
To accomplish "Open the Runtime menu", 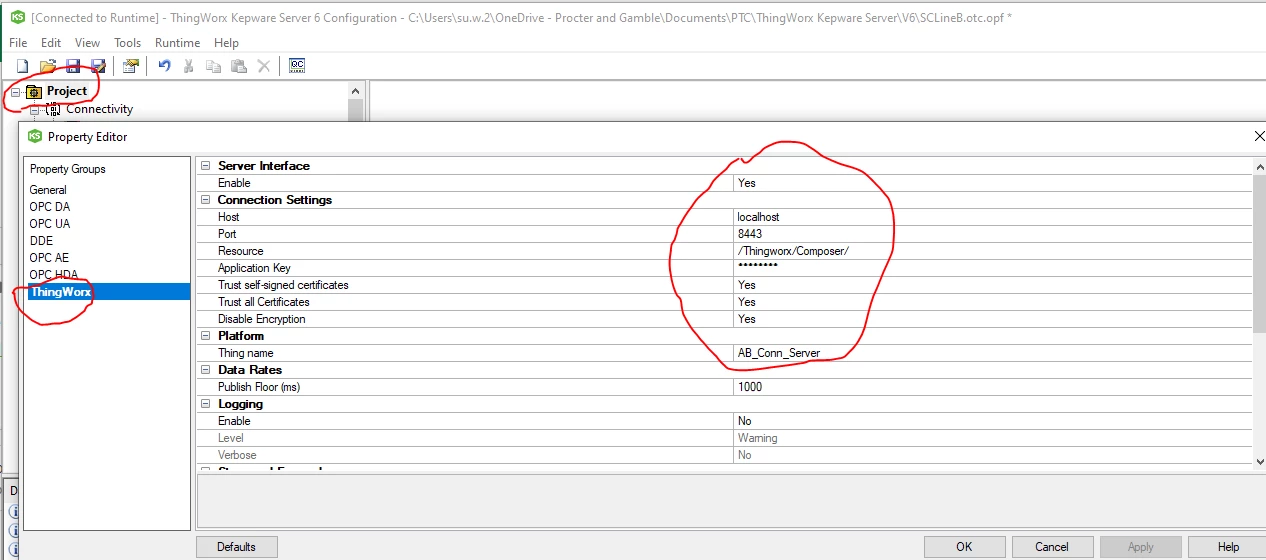I will pos(177,43).
